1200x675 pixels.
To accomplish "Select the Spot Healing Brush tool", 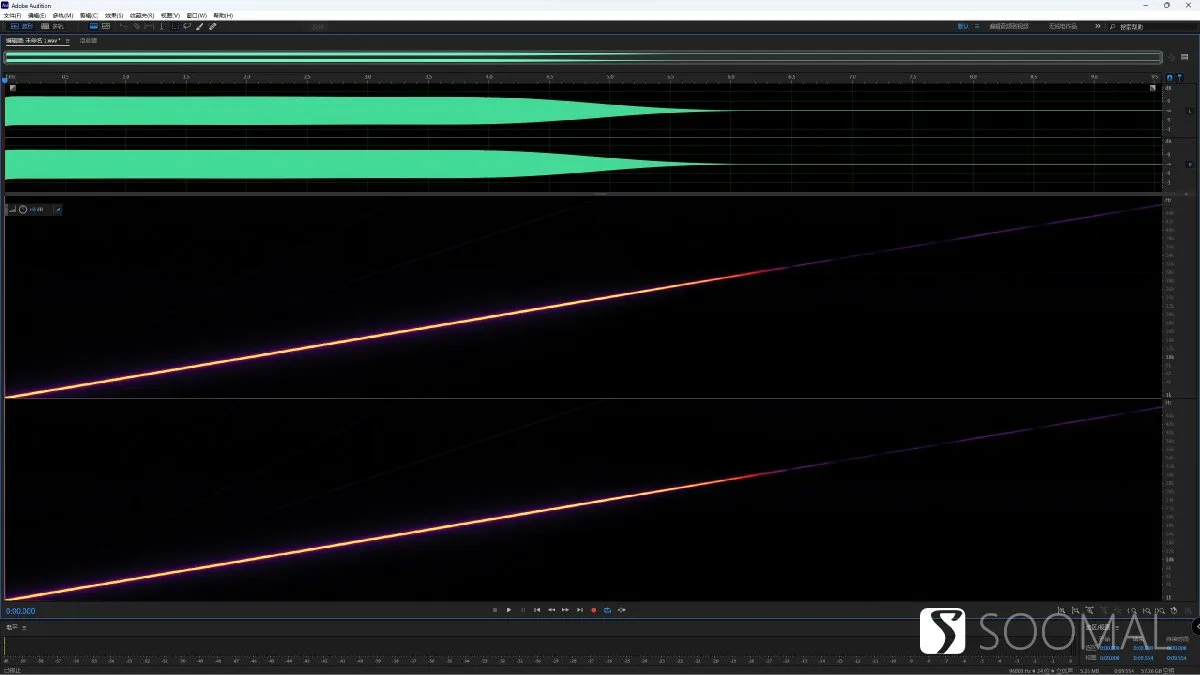I will click(212, 26).
